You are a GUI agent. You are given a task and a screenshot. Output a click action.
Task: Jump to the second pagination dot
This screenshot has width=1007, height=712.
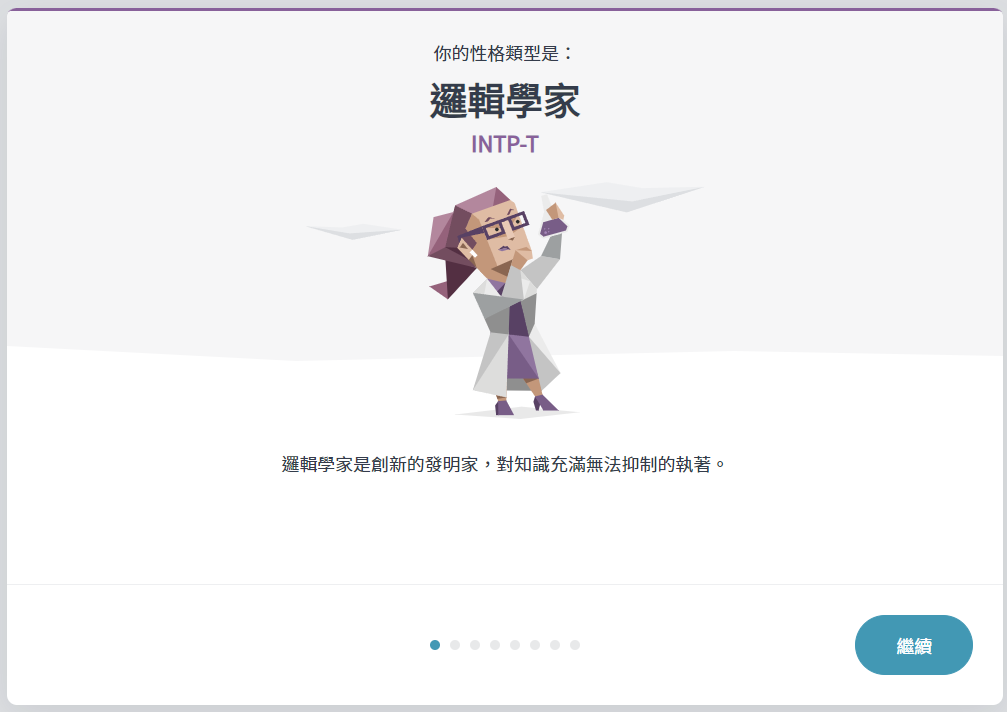coord(455,645)
